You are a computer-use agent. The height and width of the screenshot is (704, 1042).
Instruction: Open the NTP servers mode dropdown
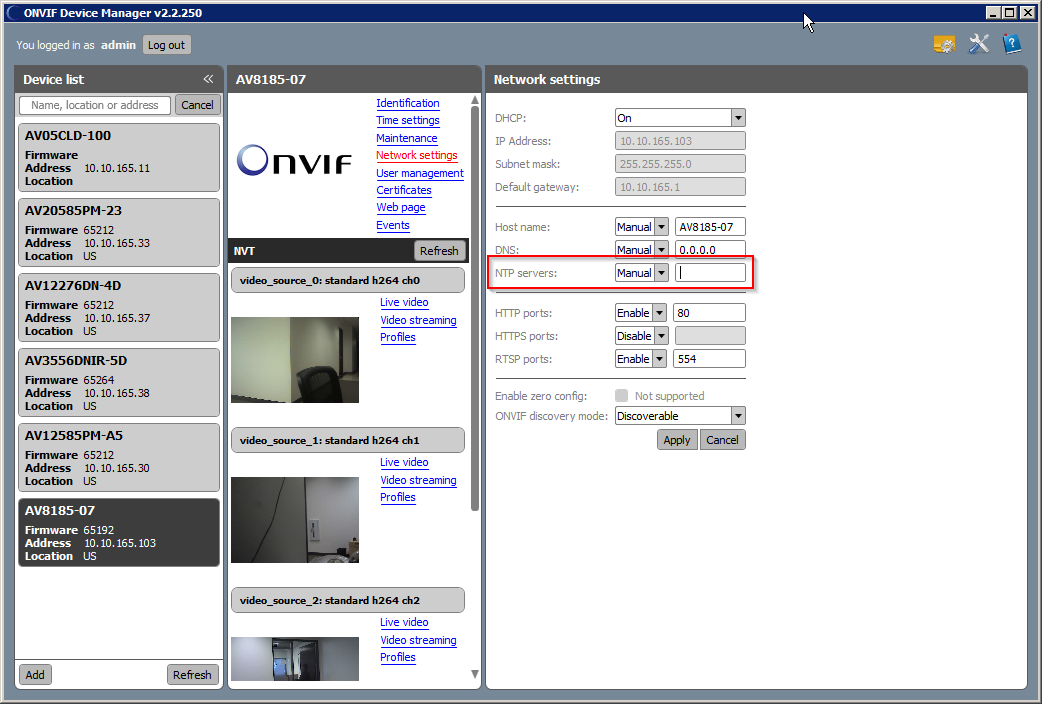(x=642, y=273)
